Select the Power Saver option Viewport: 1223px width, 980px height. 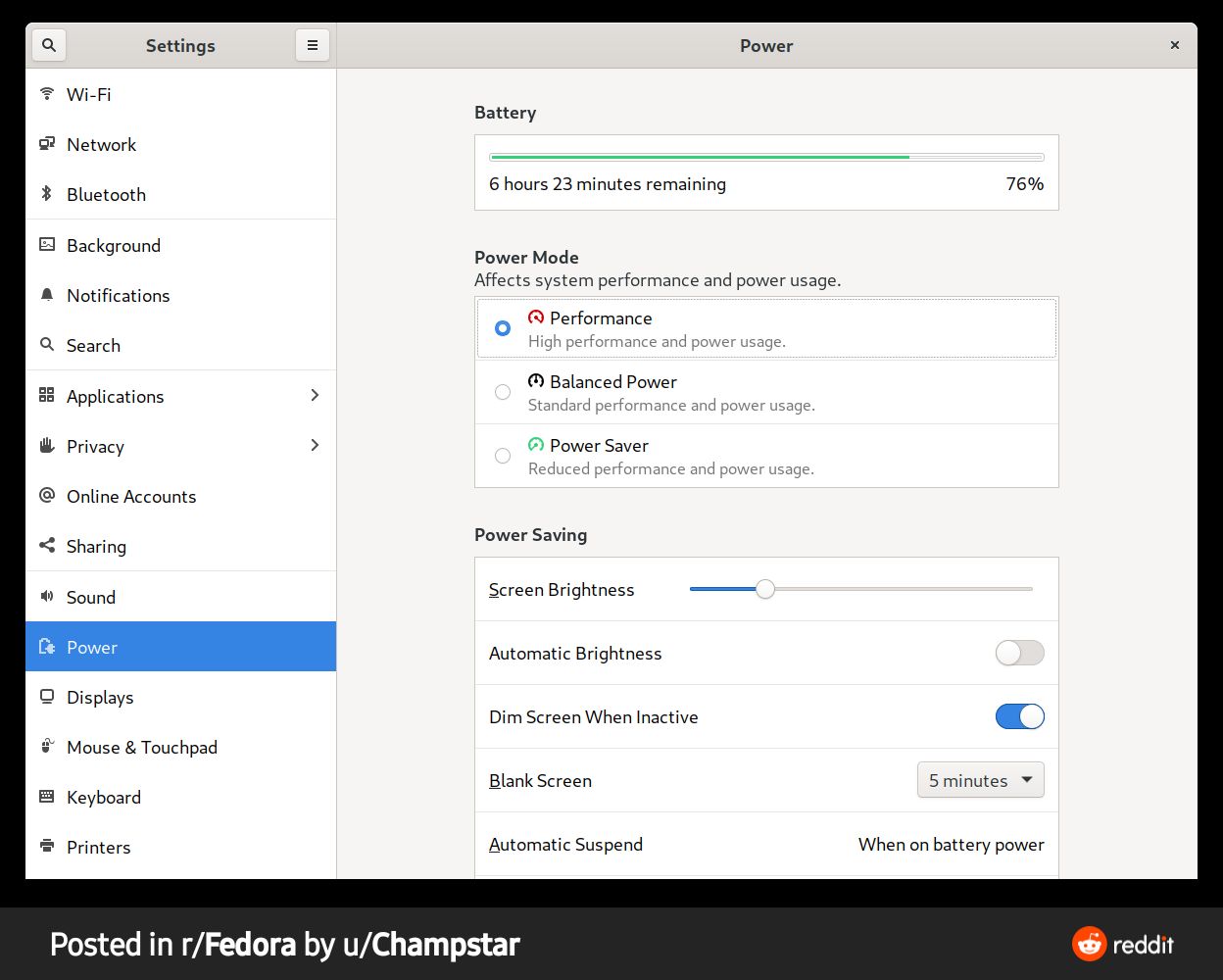(503, 456)
